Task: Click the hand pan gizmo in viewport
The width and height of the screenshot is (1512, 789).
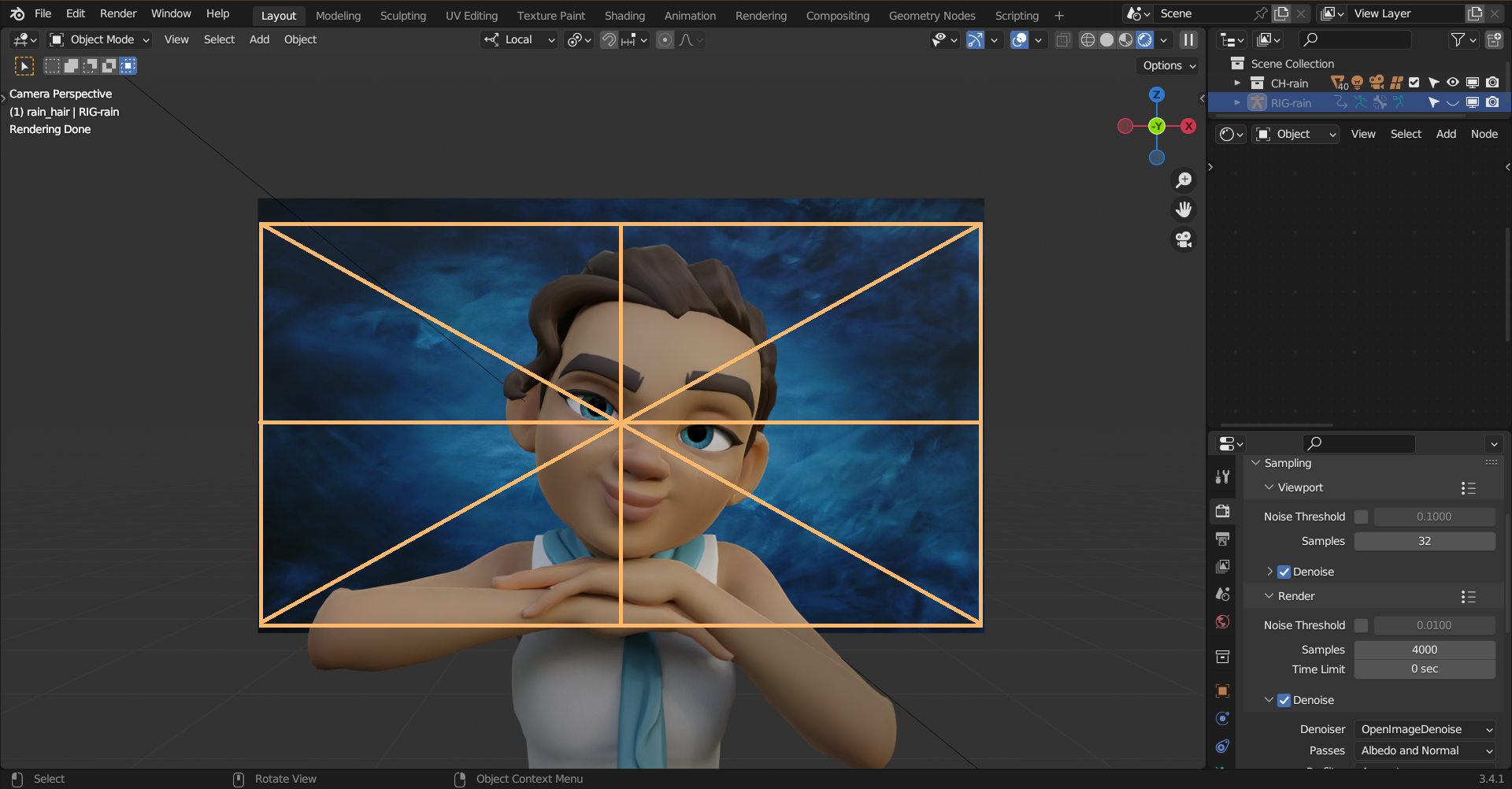Action: tap(1184, 209)
